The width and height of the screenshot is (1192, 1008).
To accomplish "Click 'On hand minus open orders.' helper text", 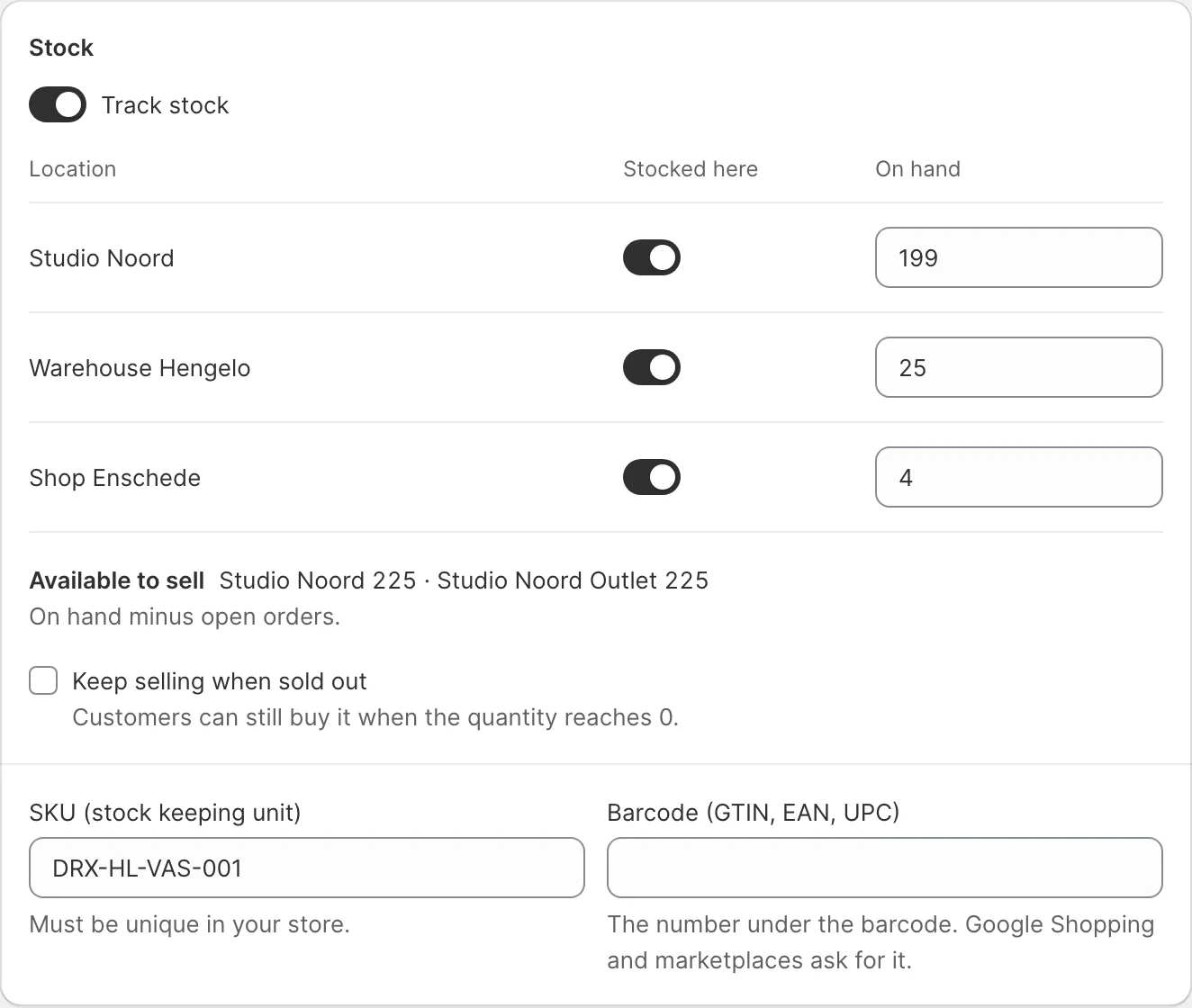I will point(185,616).
